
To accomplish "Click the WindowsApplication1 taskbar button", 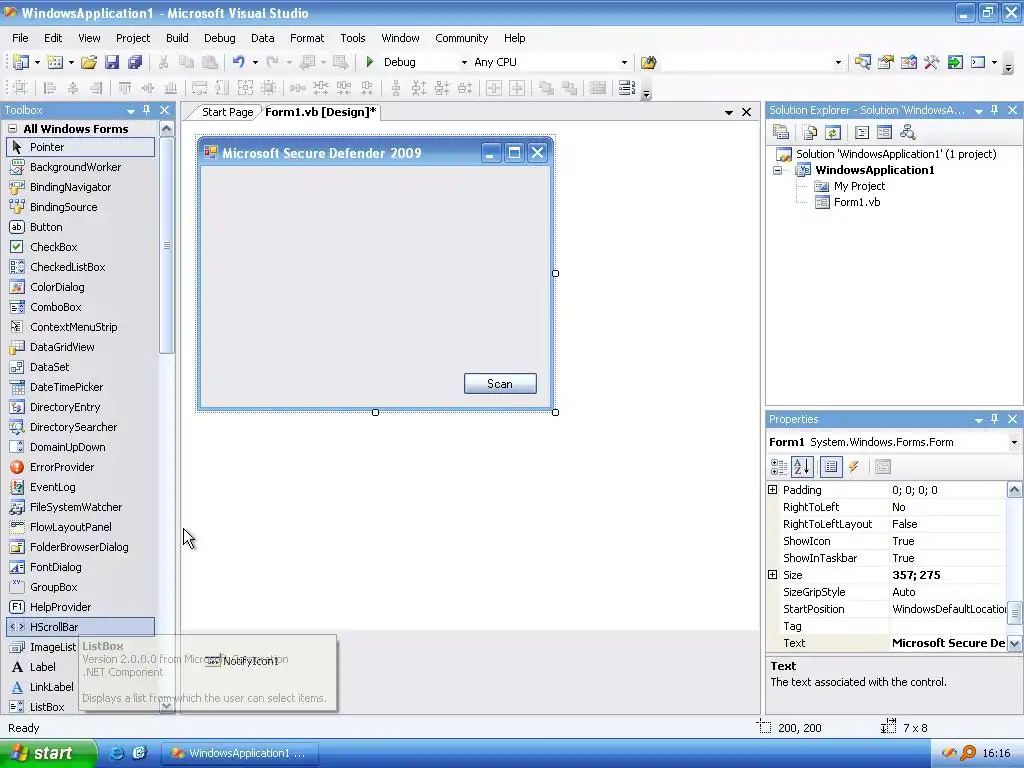I will [240, 753].
